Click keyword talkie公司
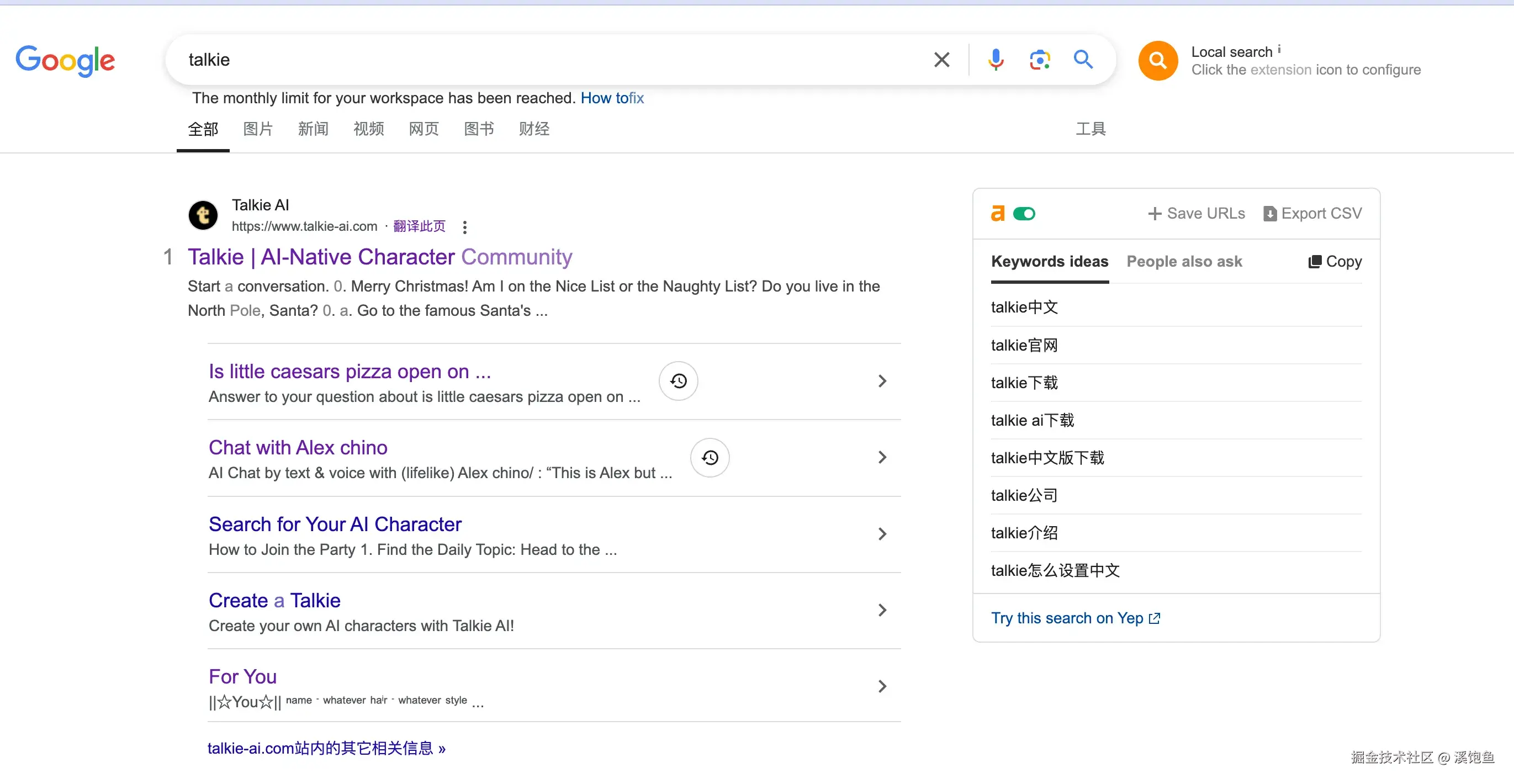 coord(1024,495)
